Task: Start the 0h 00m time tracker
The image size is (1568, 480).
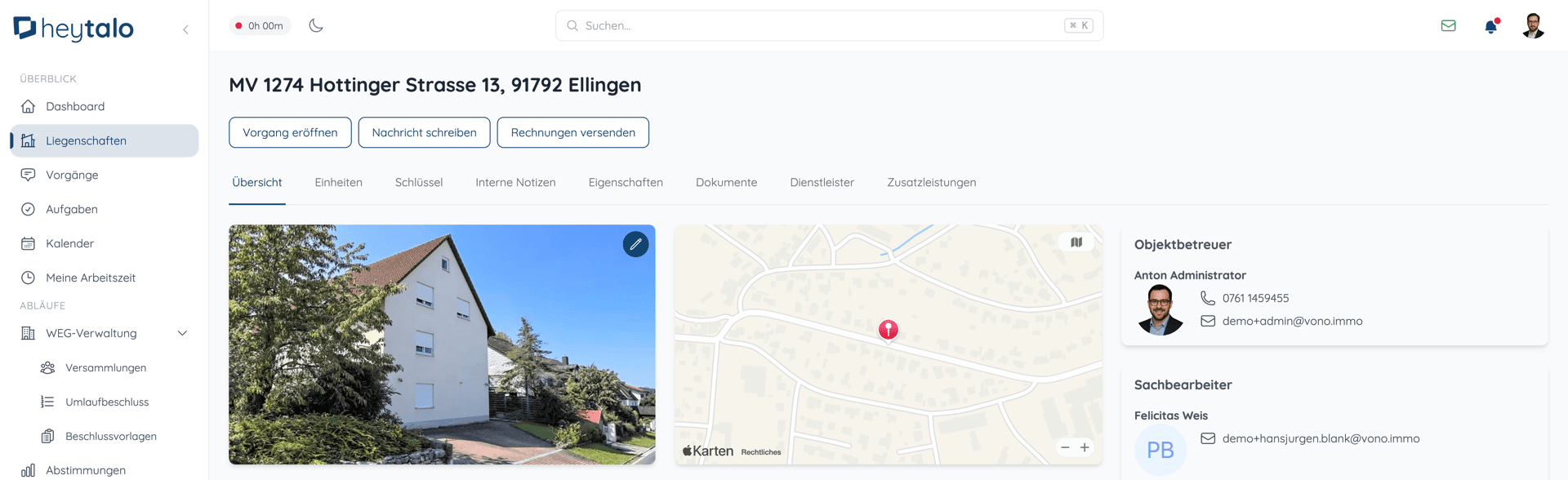Action: point(260,26)
